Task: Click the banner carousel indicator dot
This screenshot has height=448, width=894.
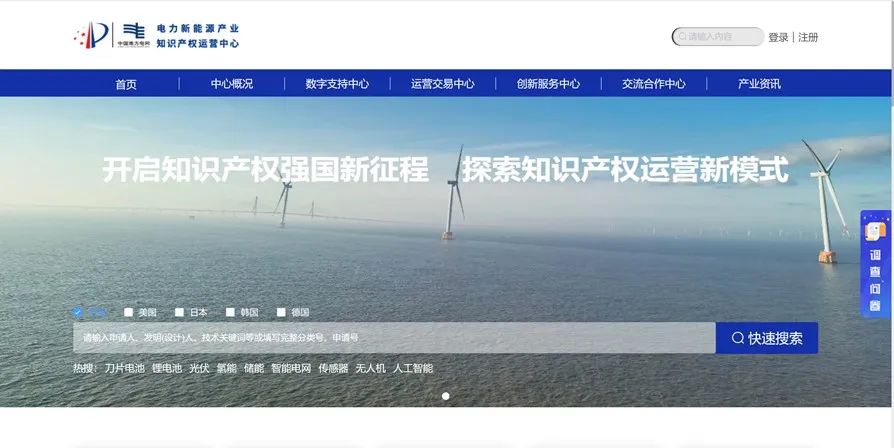Action: (x=446, y=396)
